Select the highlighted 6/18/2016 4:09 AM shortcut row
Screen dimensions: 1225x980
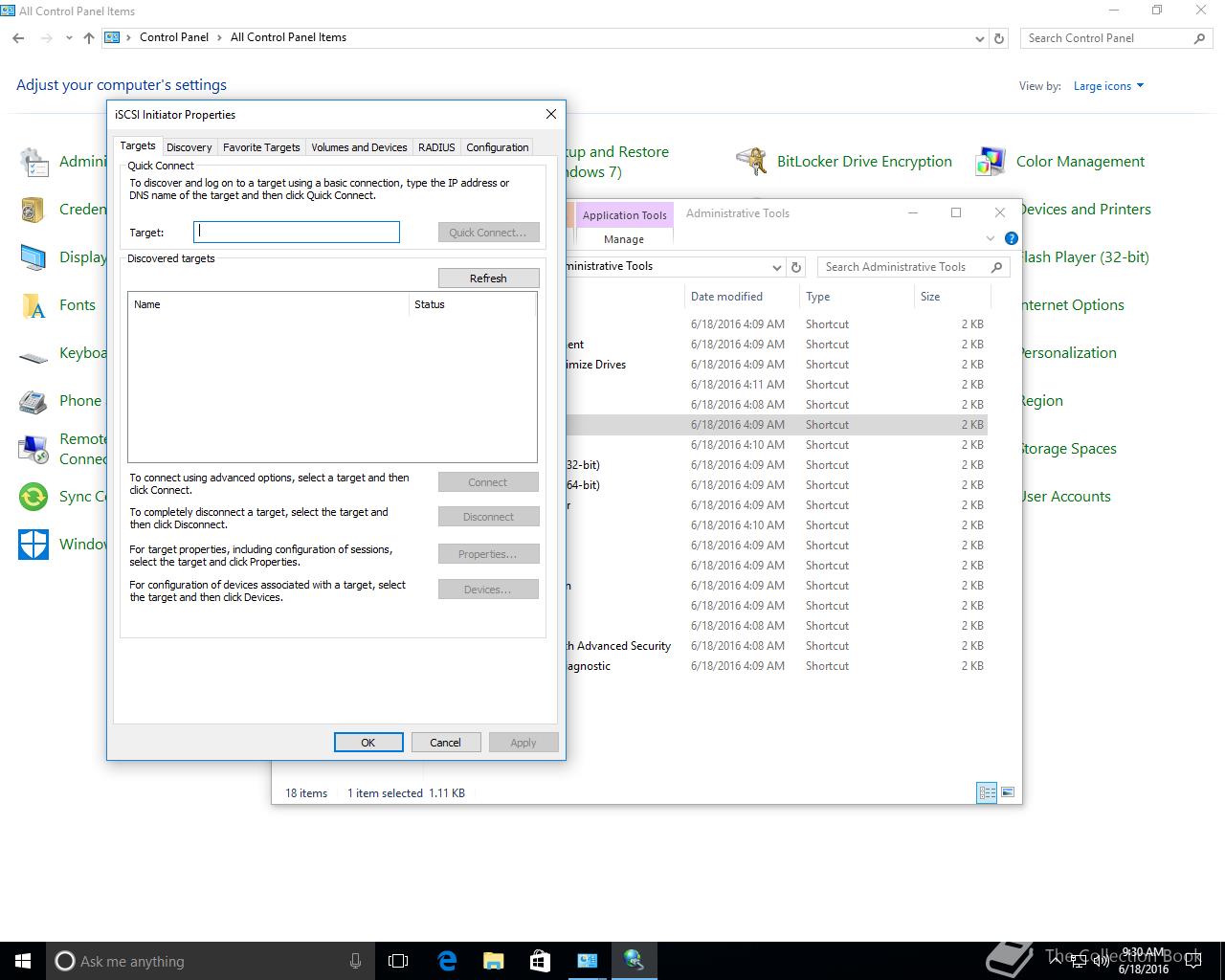[x=777, y=425]
